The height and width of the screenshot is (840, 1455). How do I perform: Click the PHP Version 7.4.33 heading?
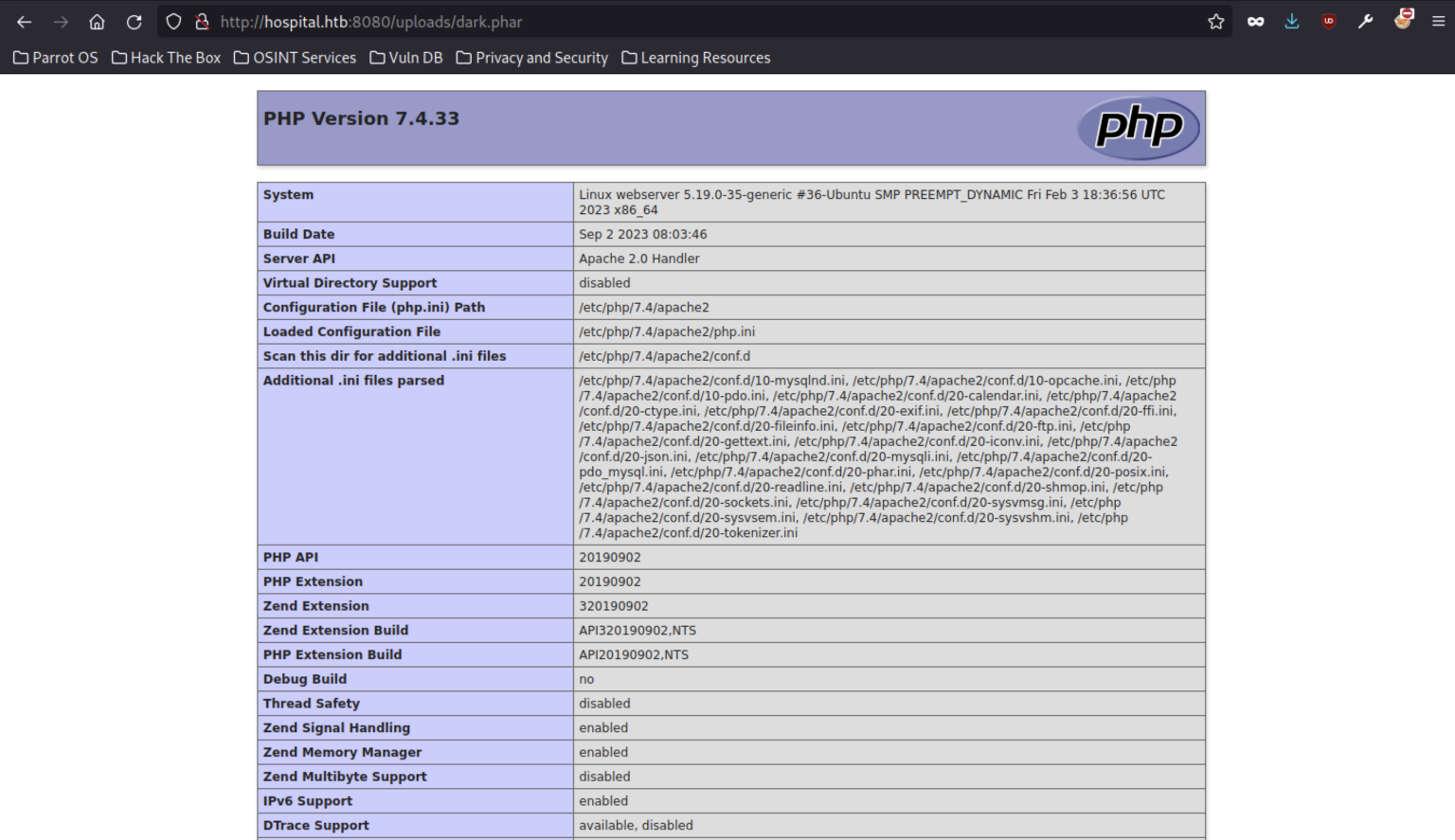[361, 118]
